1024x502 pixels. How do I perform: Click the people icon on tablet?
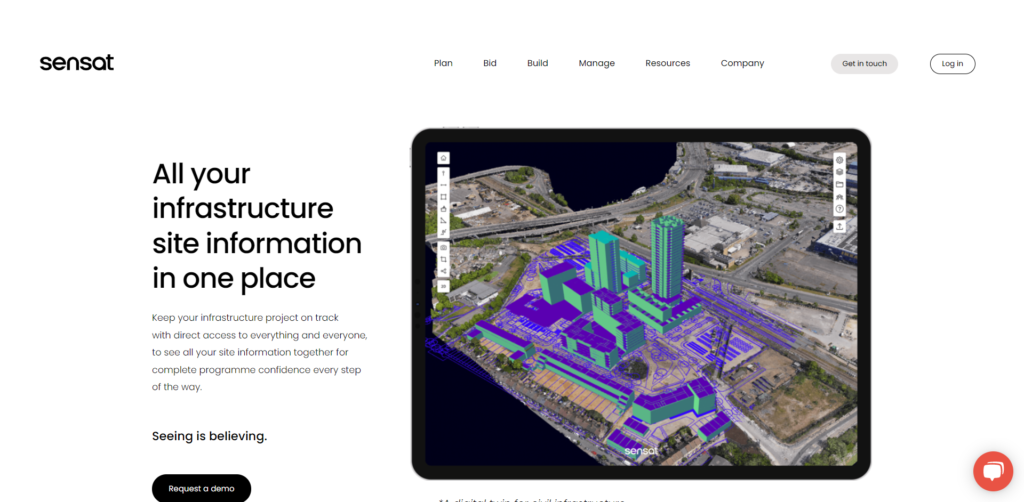coord(840,196)
